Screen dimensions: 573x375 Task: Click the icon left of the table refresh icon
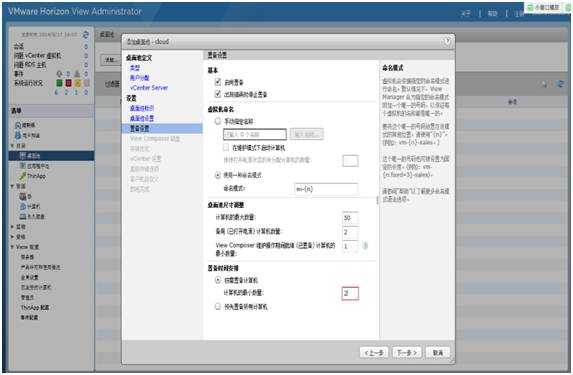[544, 84]
